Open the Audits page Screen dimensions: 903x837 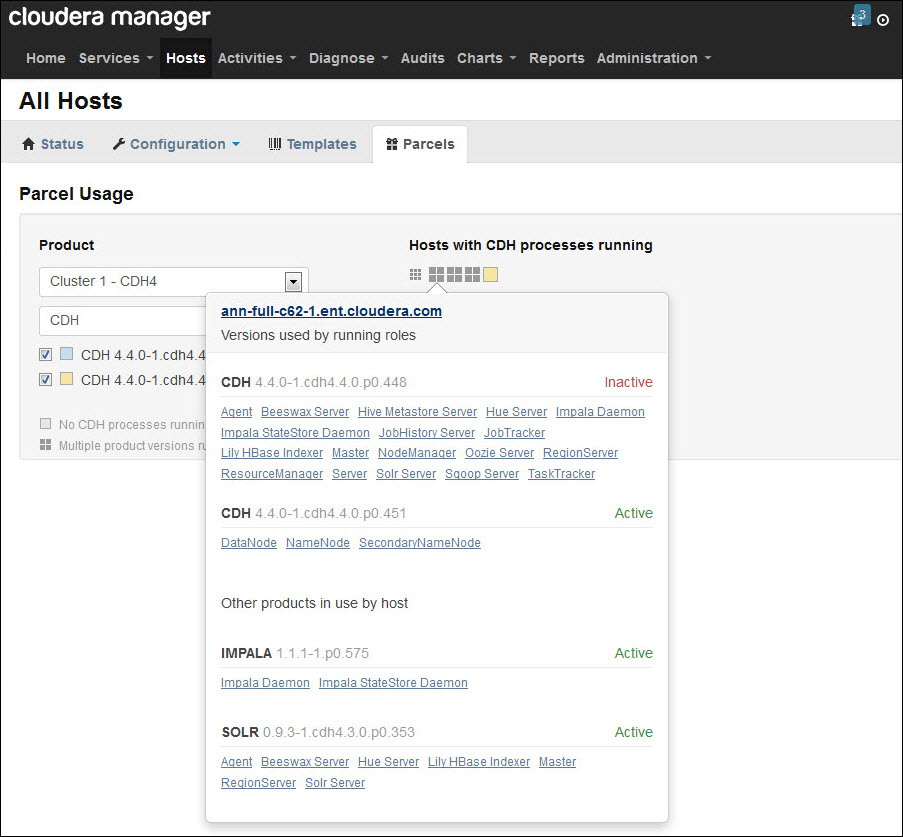click(423, 58)
